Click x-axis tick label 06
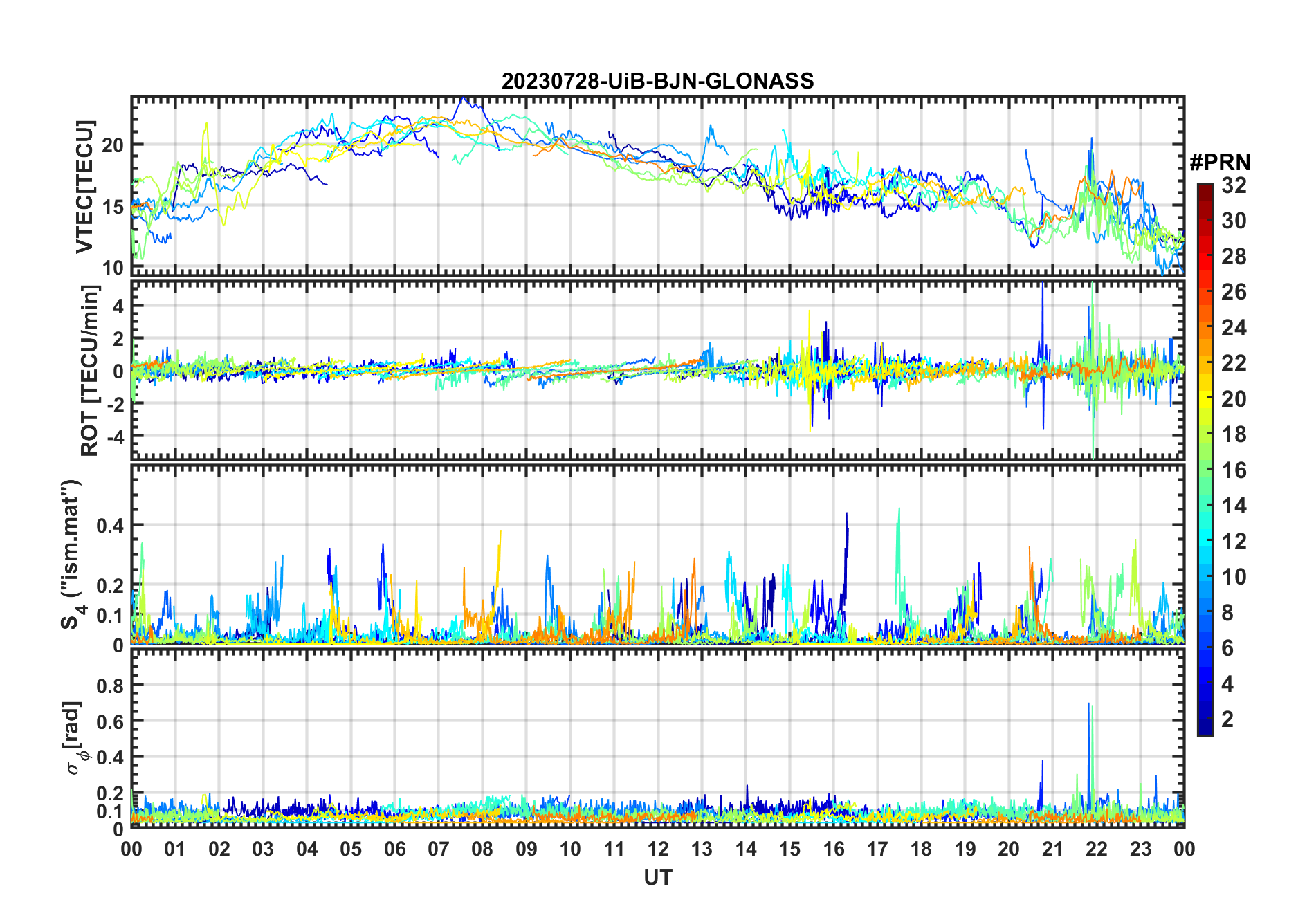The width and height of the screenshot is (1316, 920). pos(395,849)
